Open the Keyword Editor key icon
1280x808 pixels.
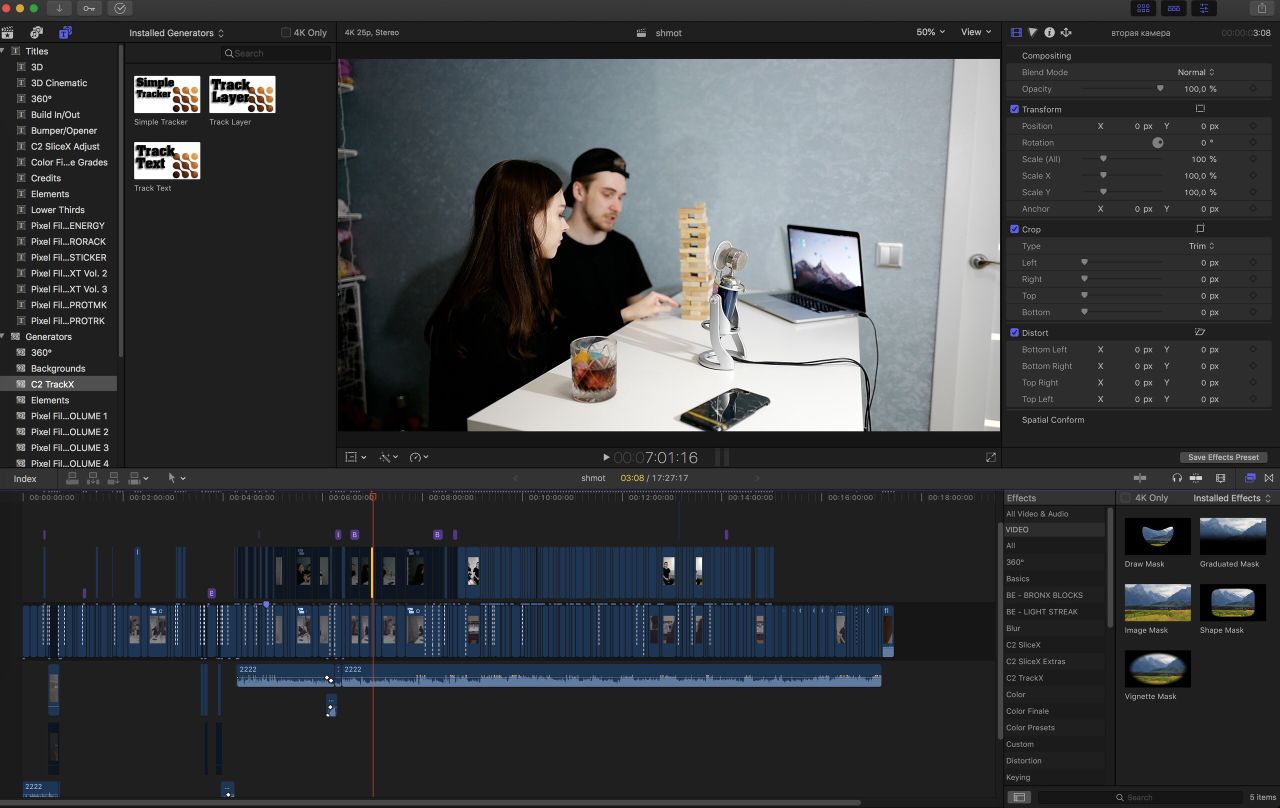(x=89, y=8)
